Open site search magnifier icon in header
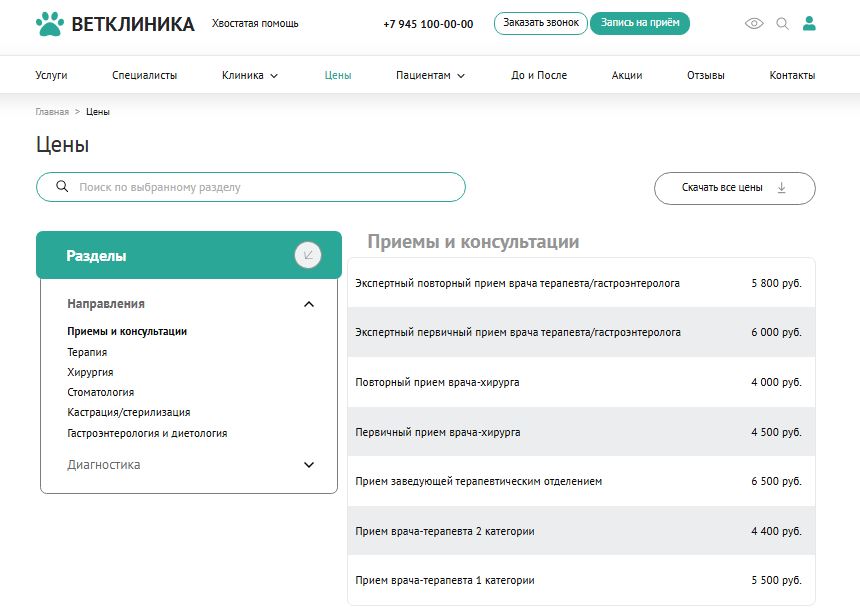The image size is (860, 609). point(783,24)
